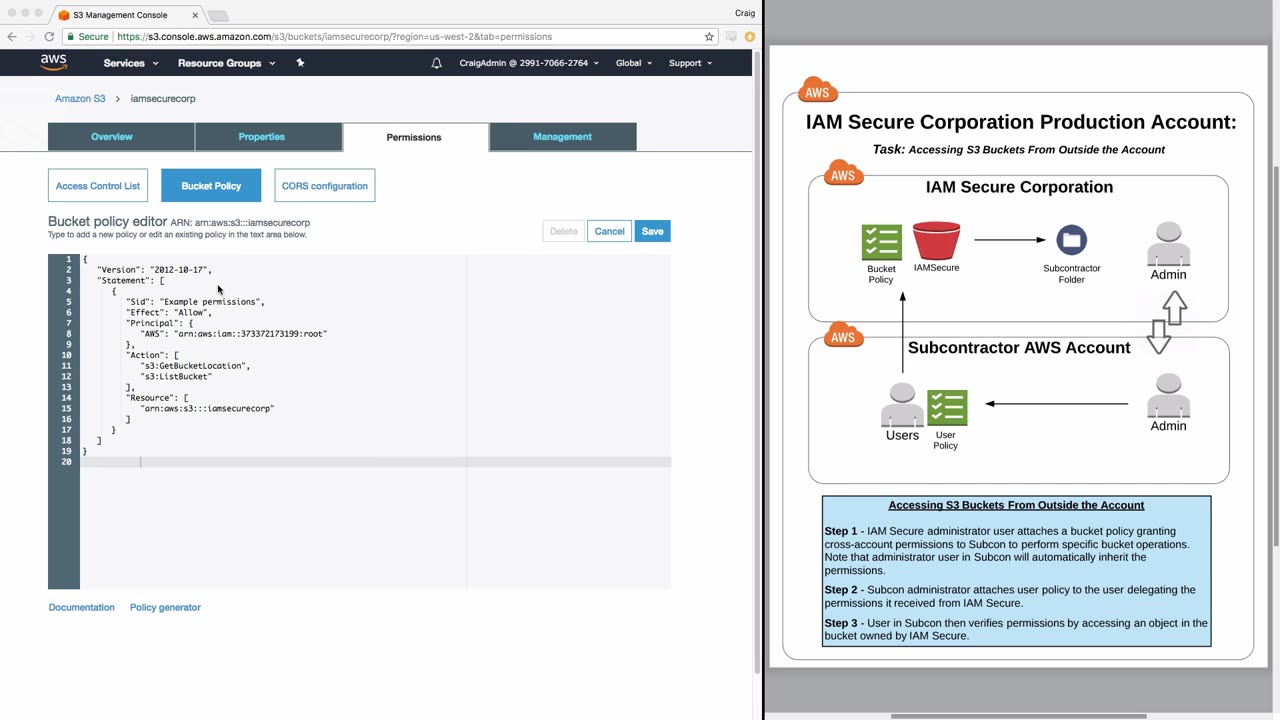
Task: Click the Users person icon in diagram
Action: point(902,405)
